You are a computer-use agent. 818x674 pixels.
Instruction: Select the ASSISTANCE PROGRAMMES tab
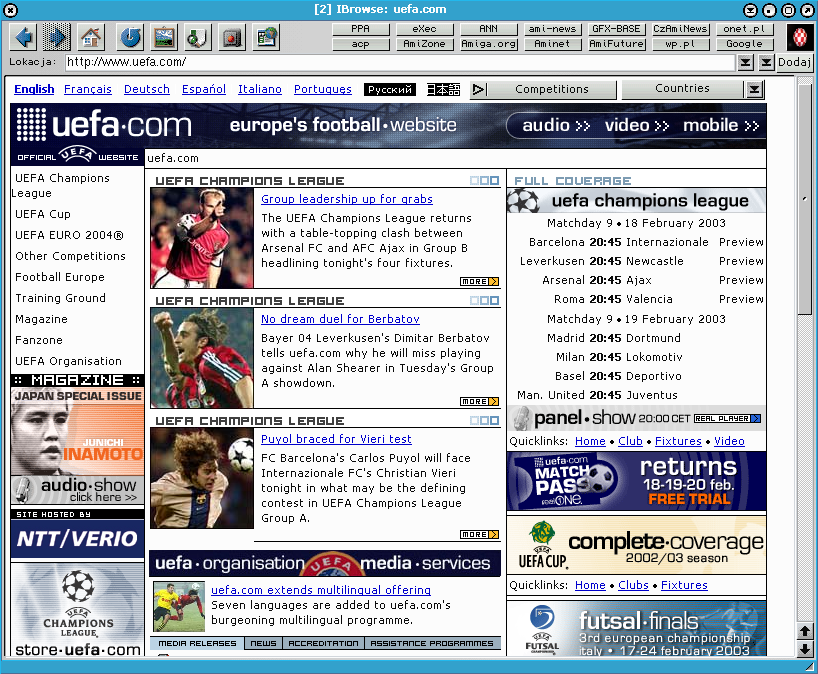432,643
